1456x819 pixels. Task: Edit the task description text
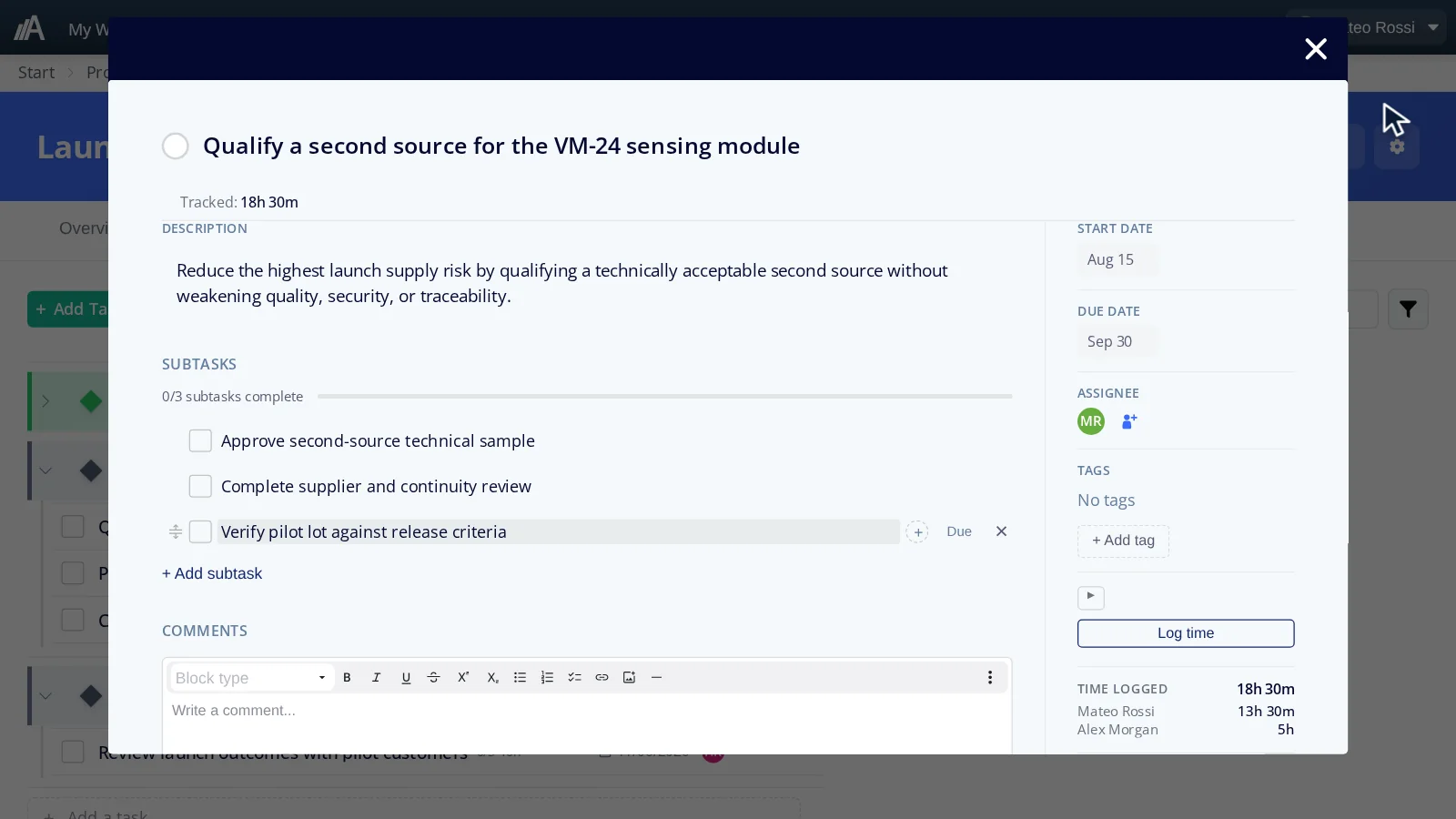(x=562, y=283)
